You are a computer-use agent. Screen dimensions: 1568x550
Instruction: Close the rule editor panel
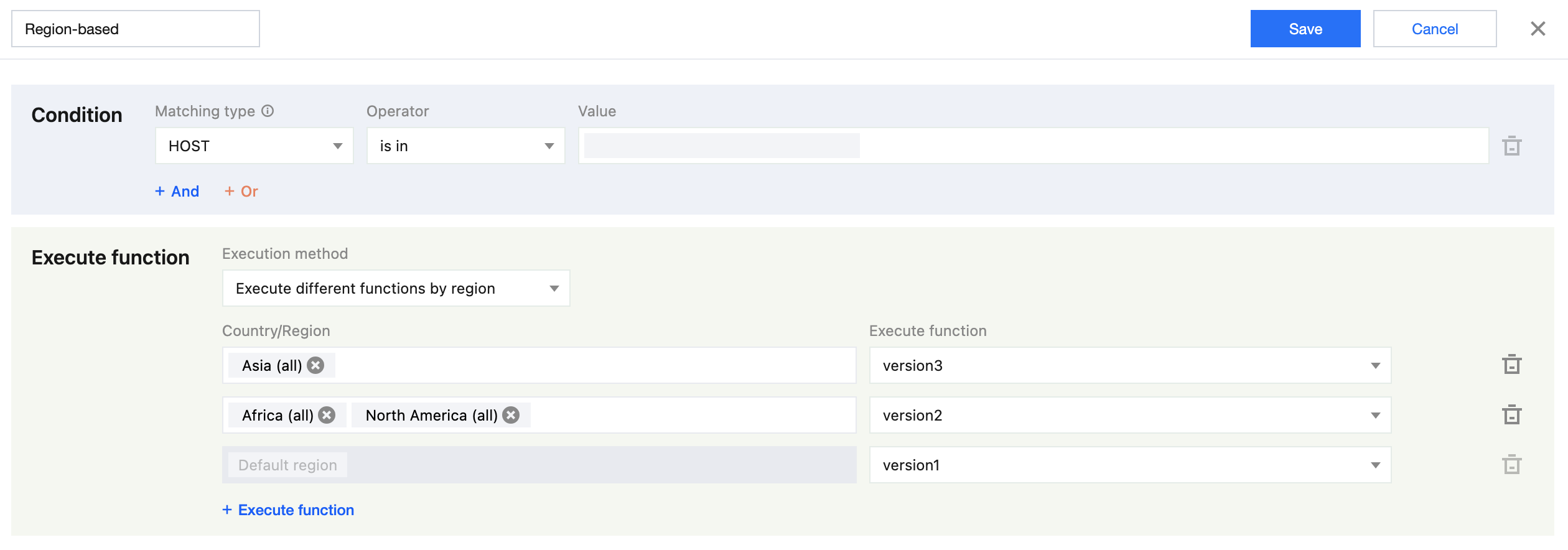(1538, 29)
